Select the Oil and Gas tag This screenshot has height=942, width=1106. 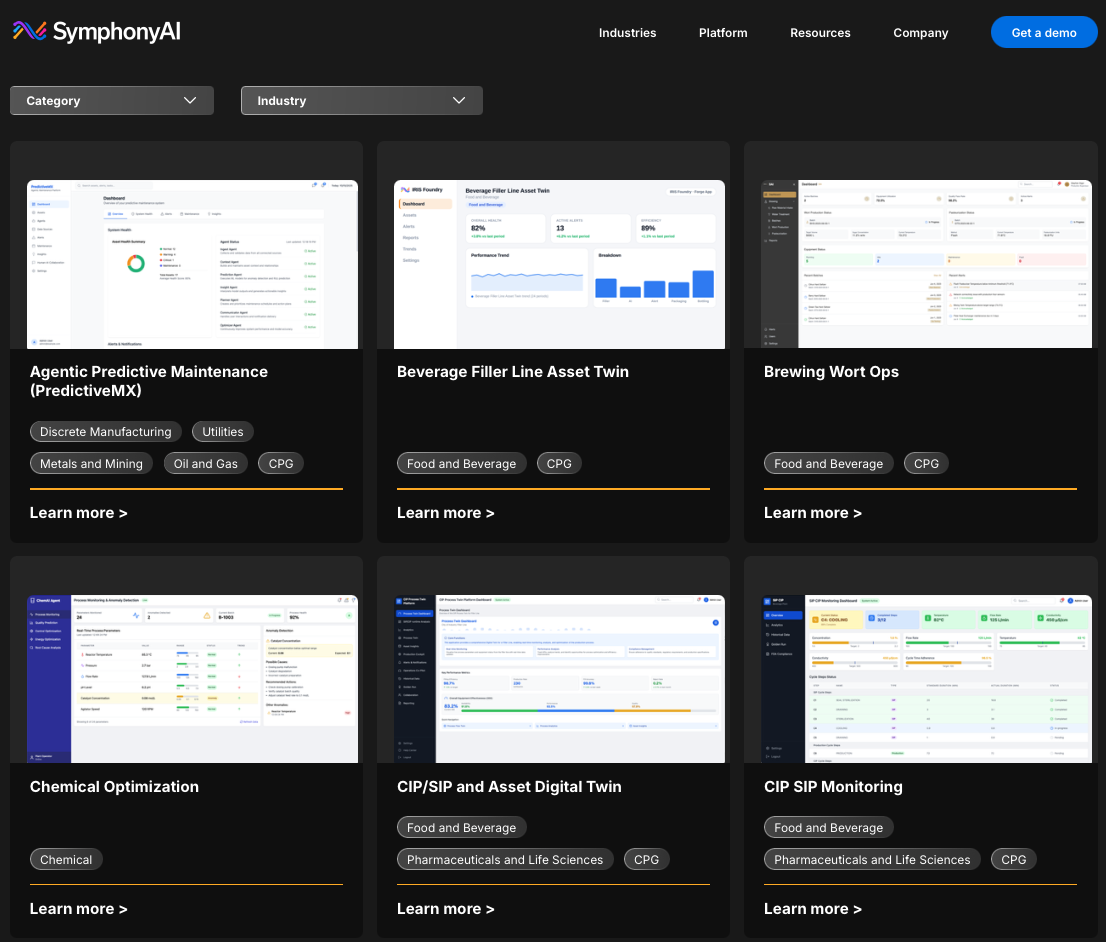pos(206,464)
